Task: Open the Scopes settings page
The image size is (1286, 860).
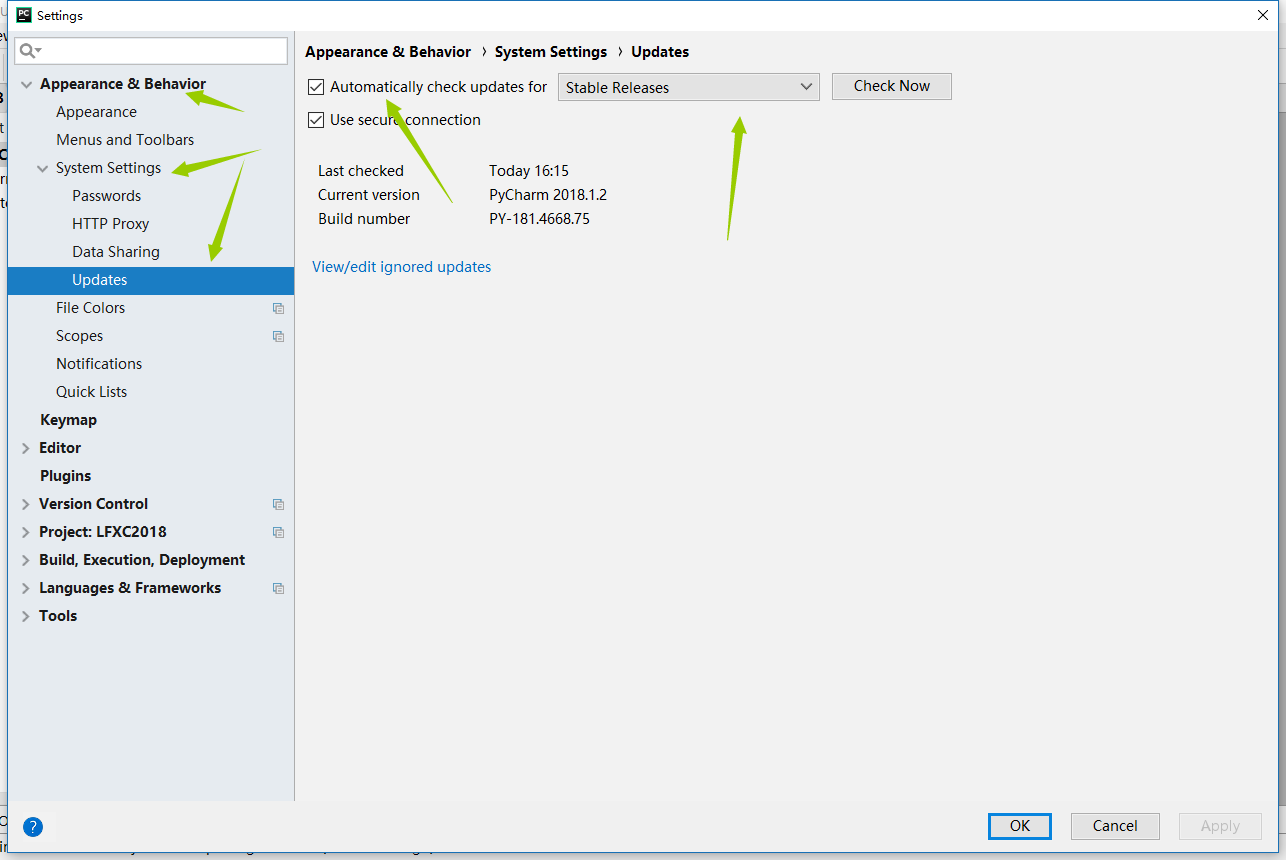Action: click(79, 336)
